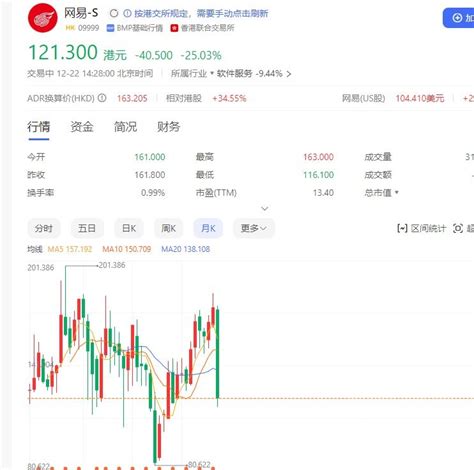Switch to the 行情 tab
The width and height of the screenshot is (474, 470).
[x=39, y=127]
